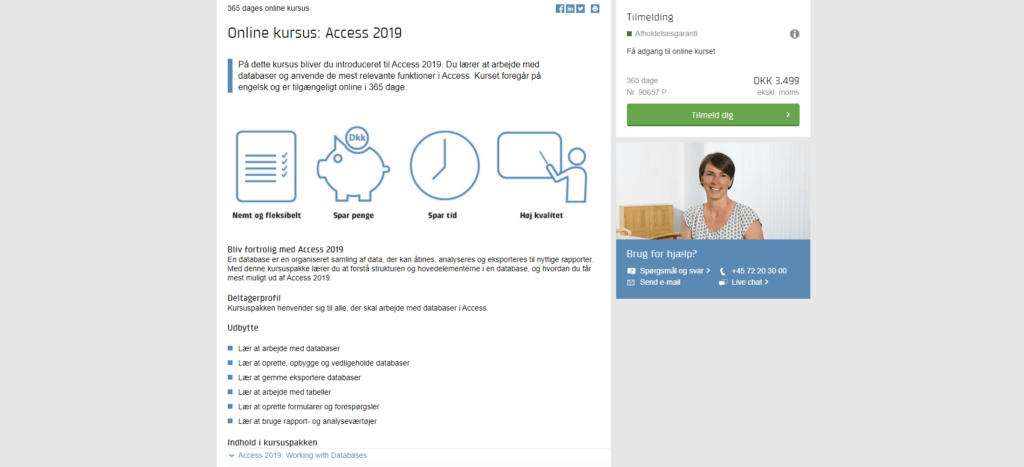Click bullet Lær at gemme eksportere databaser
Screen dimensions: 1024x467
(x=299, y=378)
